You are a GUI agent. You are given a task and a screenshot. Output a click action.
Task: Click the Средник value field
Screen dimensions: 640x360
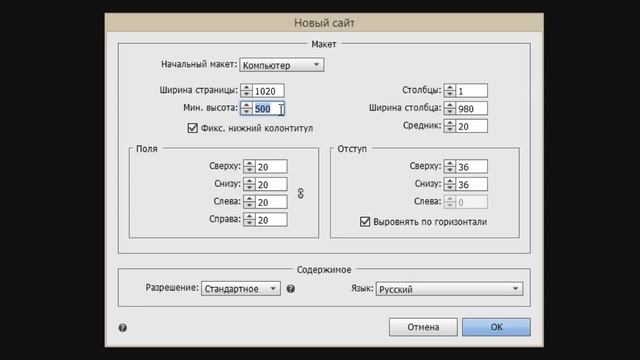[x=471, y=127]
